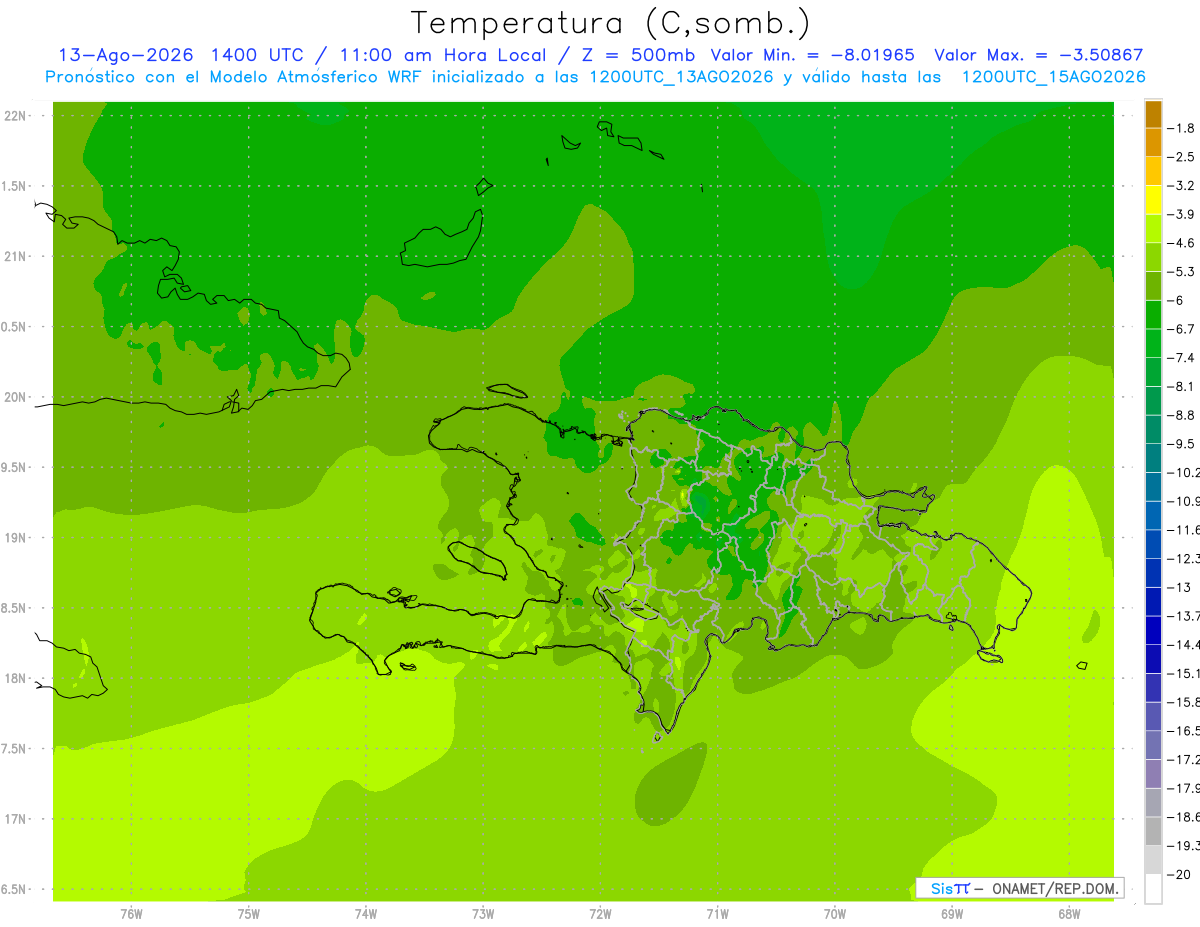
Task: Select the '11:00 am Hora Local' text
Action: [x=442, y=55]
